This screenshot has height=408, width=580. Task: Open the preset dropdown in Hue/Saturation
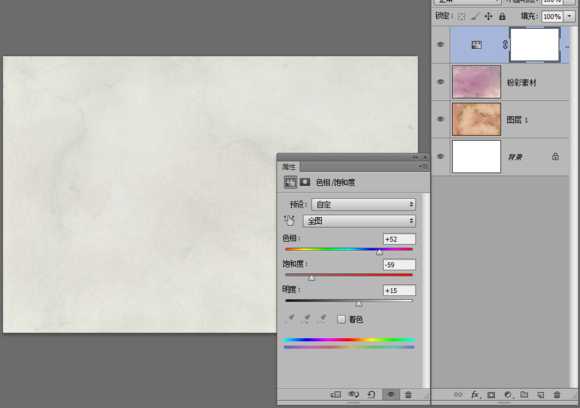pos(363,204)
